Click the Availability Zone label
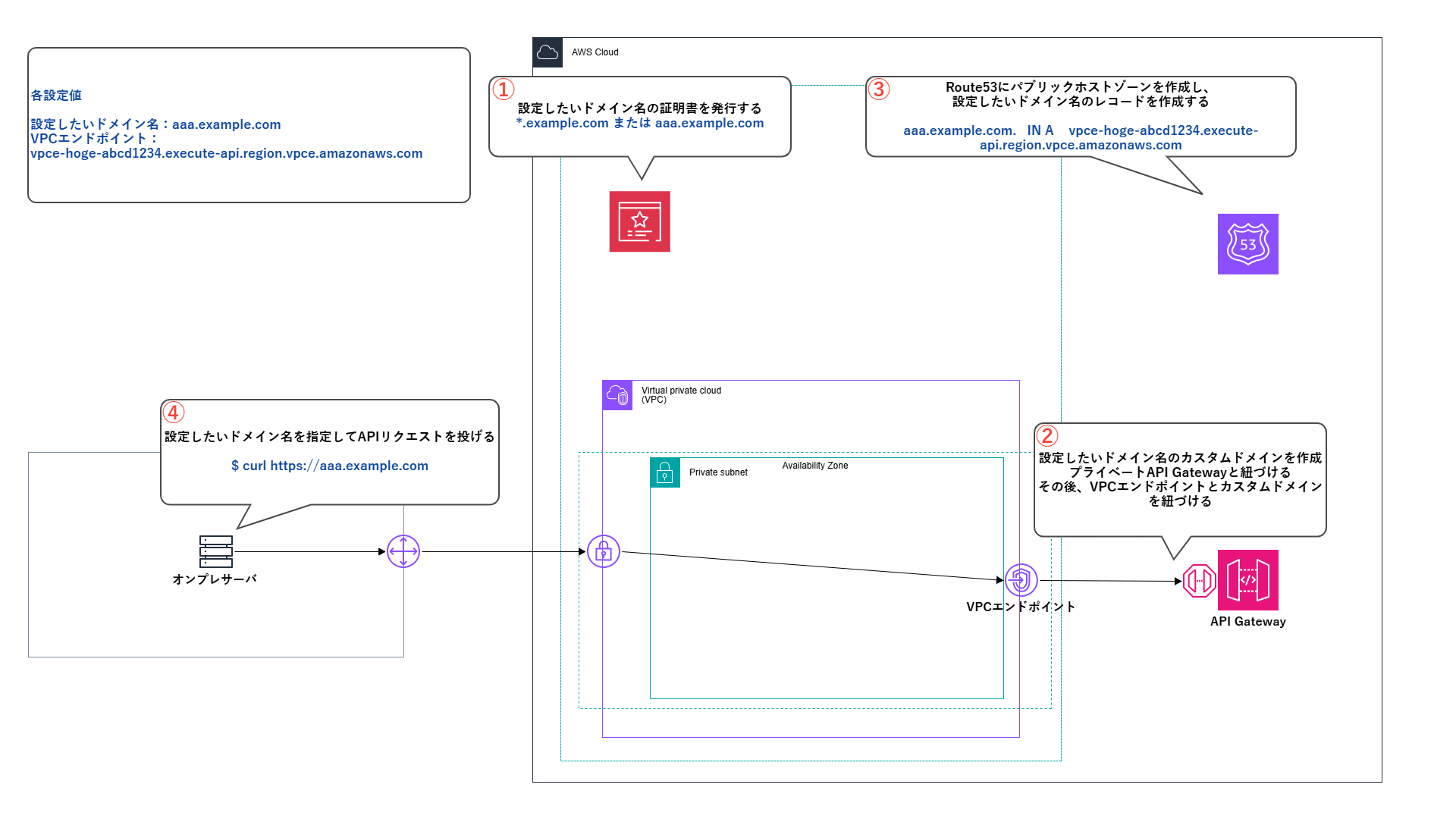 coord(815,466)
